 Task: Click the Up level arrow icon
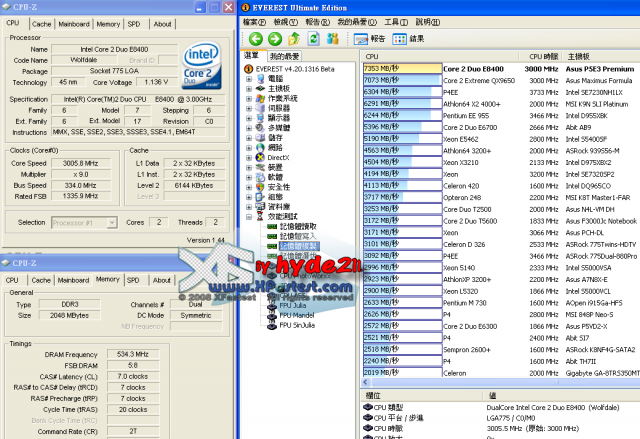(294, 39)
